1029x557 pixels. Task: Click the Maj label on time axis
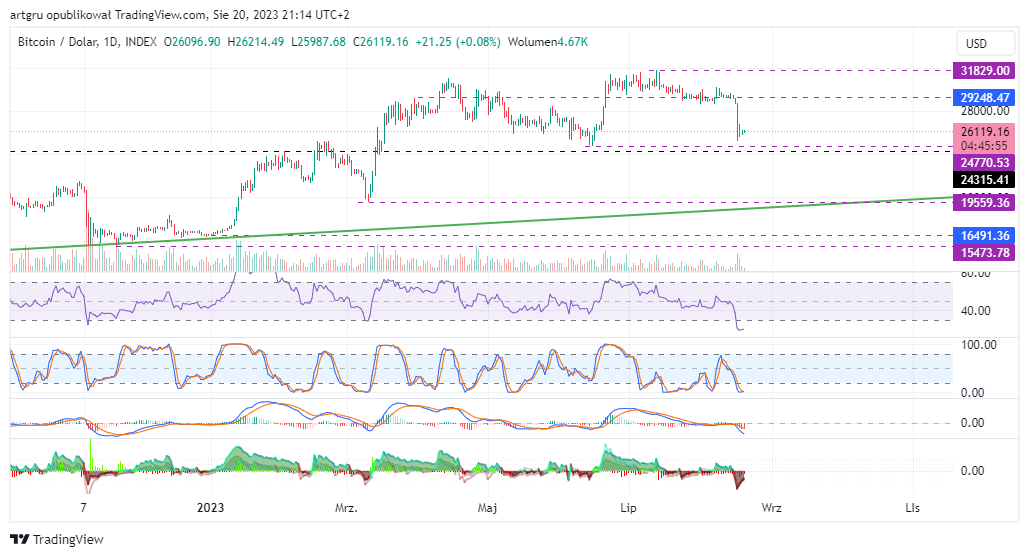(487, 508)
